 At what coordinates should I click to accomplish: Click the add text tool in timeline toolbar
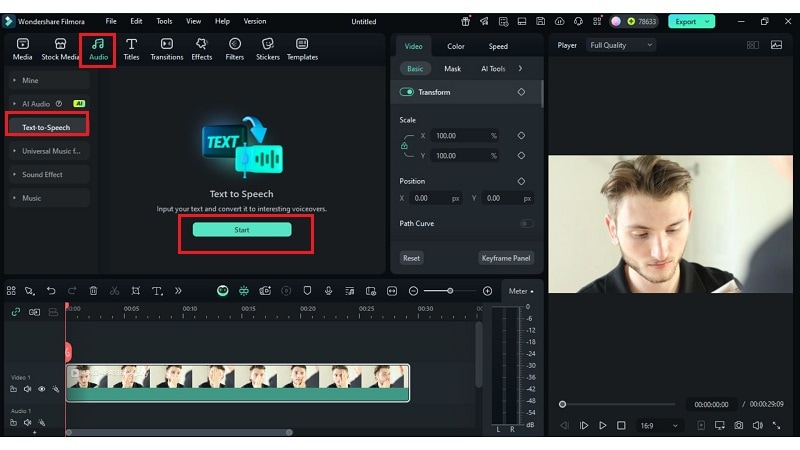click(x=157, y=291)
